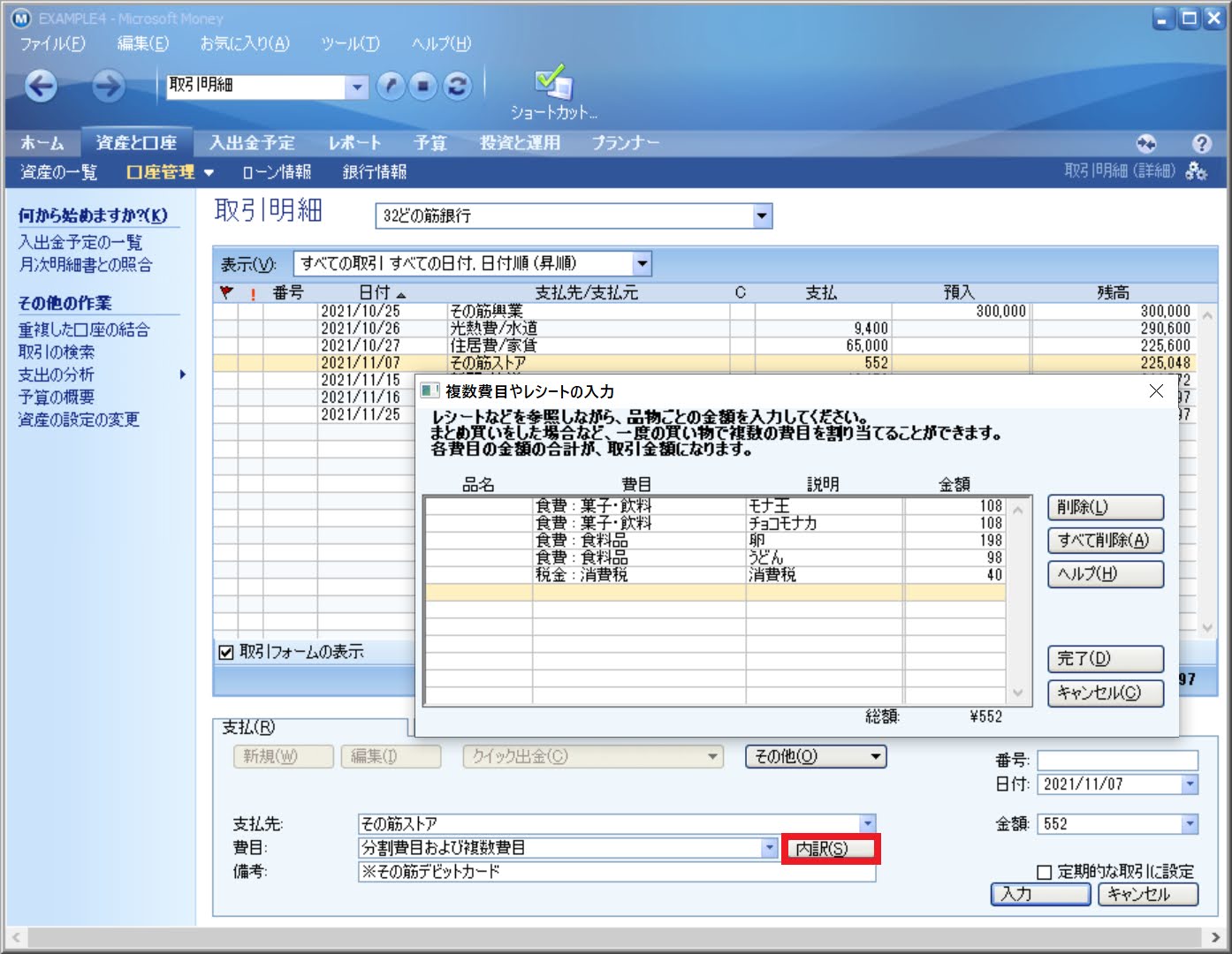Open ローン情報 sub-navigation
1232x954 pixels.
point(277,172)
